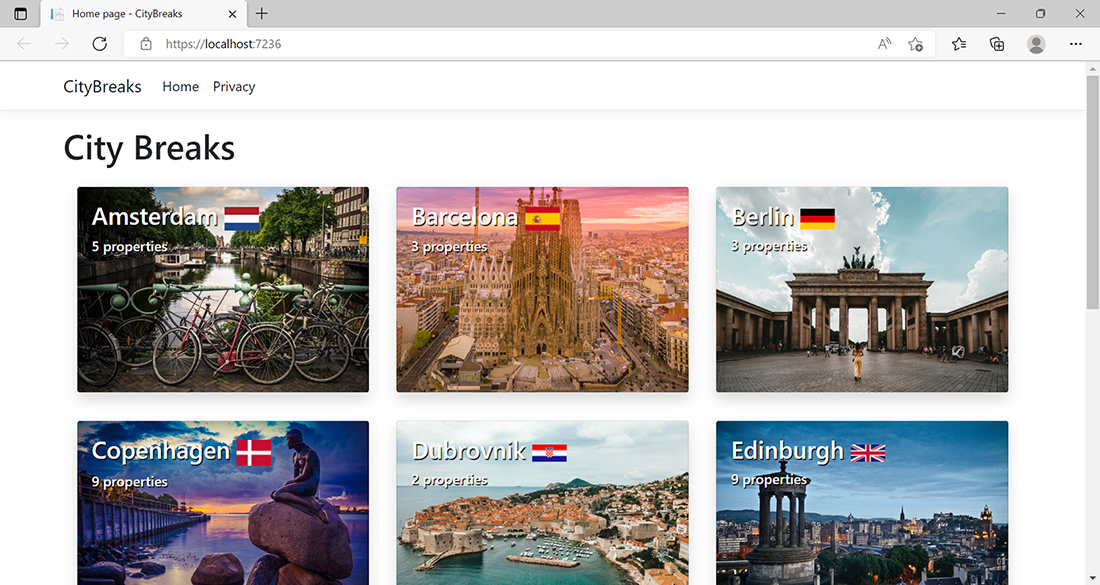Restore down the browser window

(1040, 13)
